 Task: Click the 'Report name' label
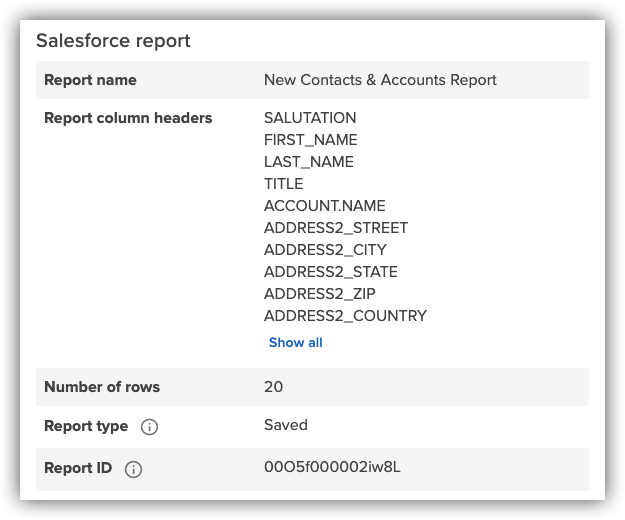[x=90, y=80]
